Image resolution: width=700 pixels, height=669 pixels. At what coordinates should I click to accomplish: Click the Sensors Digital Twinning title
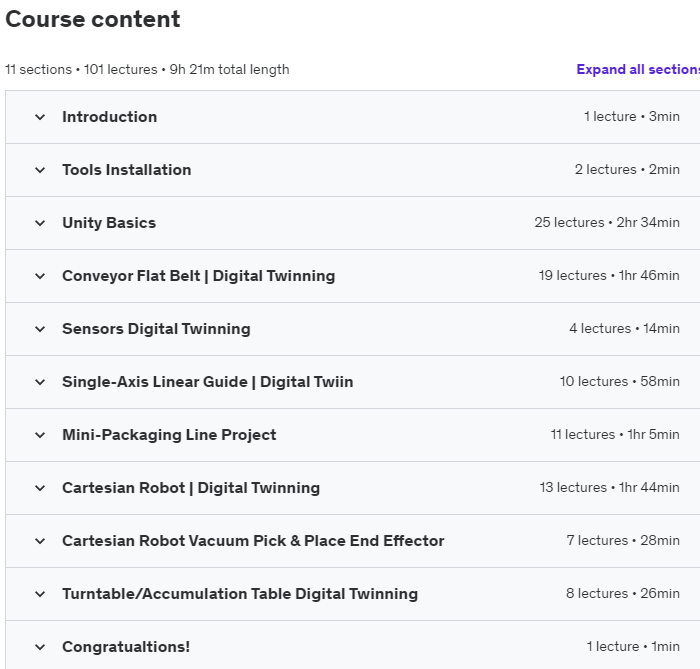pos(156,329)
